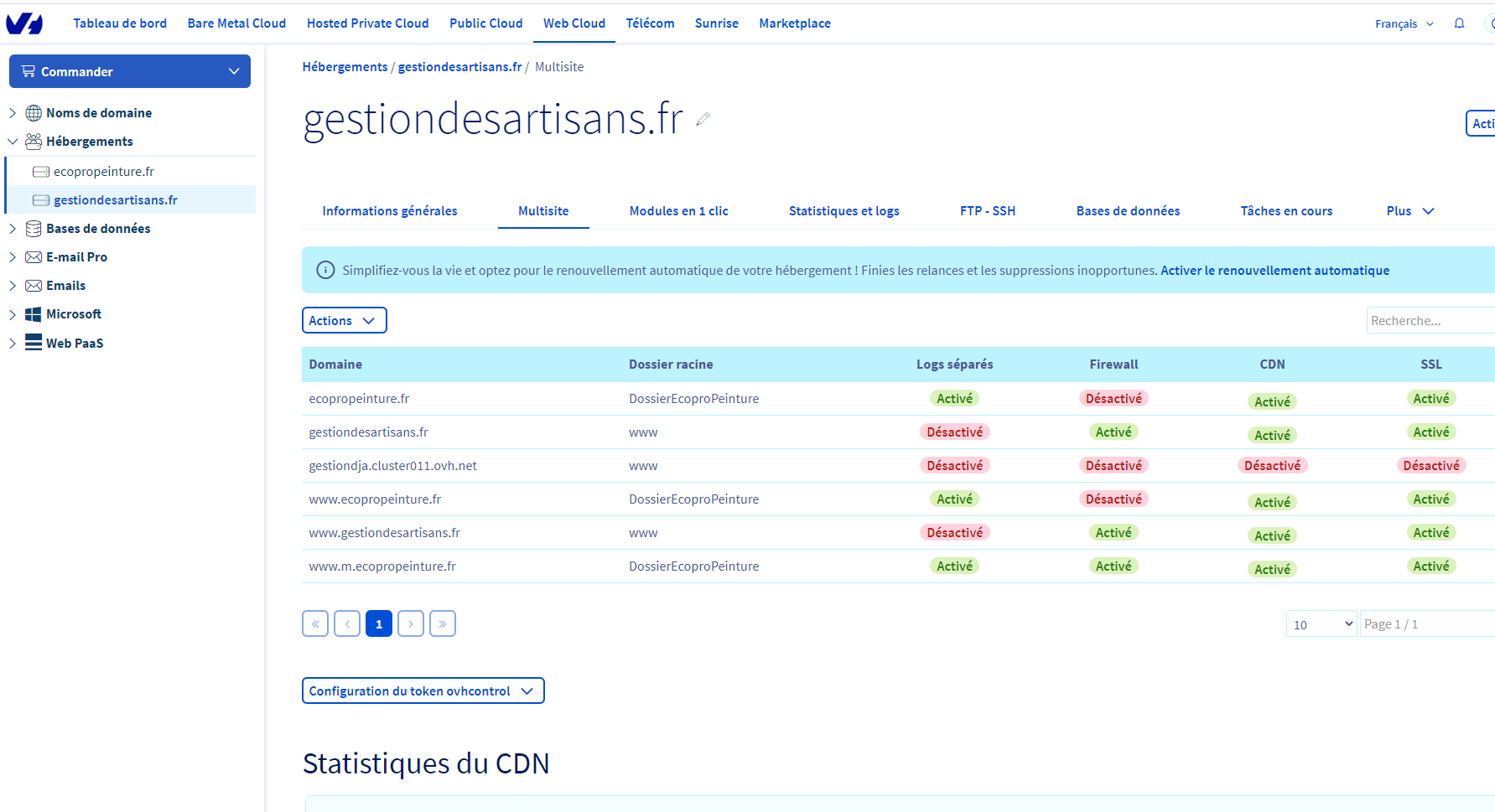Click the OVH logo icon

pyautogui.click(x=24, y=23)
